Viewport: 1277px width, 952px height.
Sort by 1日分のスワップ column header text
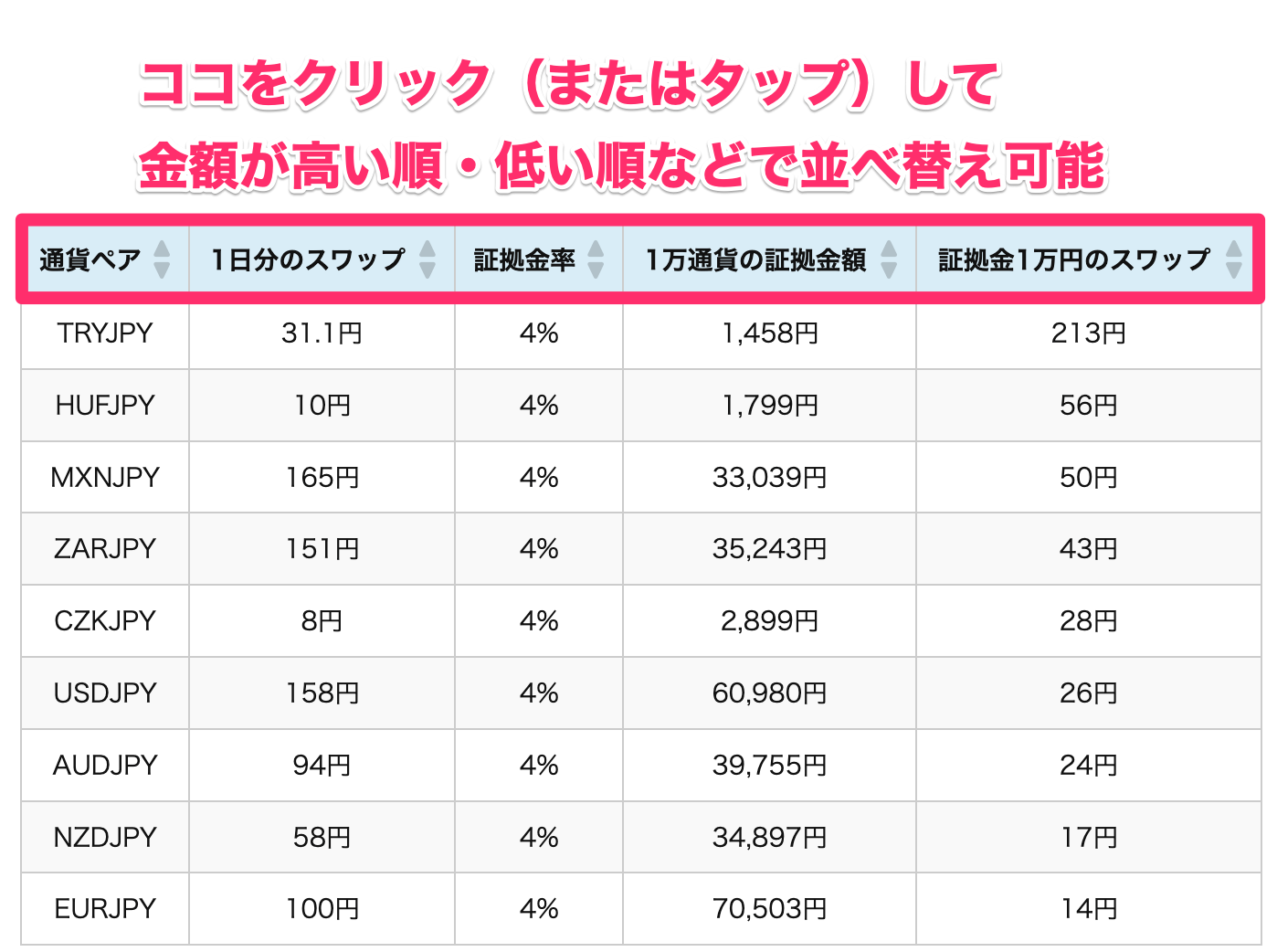[x=308, y=260]
